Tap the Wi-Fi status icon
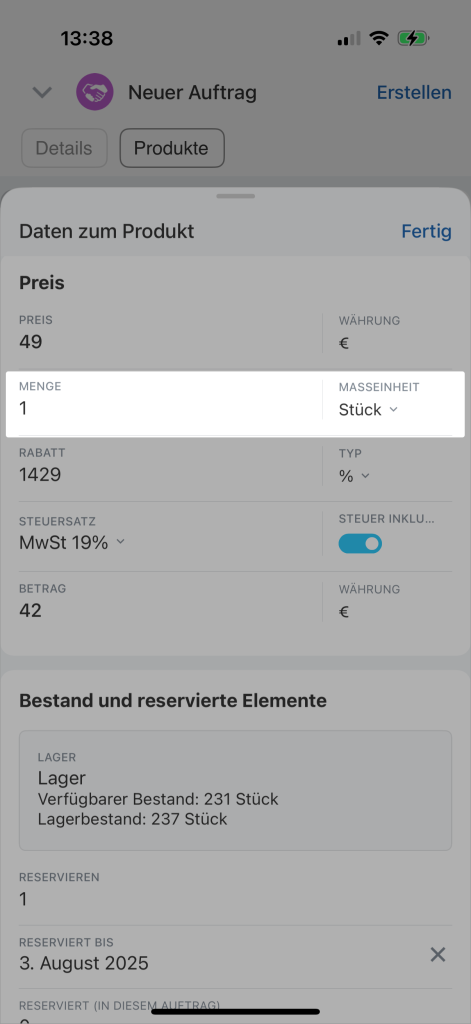Viewport: 471px width, 1024px height. tap(378, 38)
